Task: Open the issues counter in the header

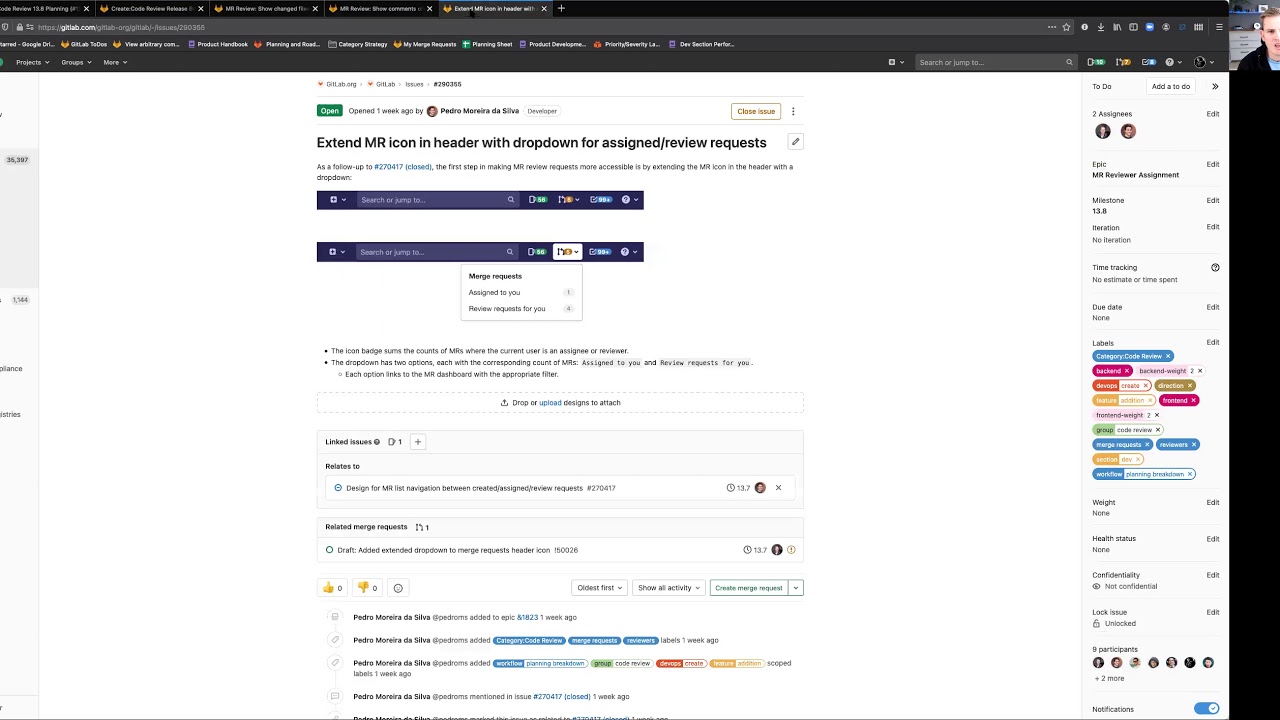Action: click(1096, 62)
